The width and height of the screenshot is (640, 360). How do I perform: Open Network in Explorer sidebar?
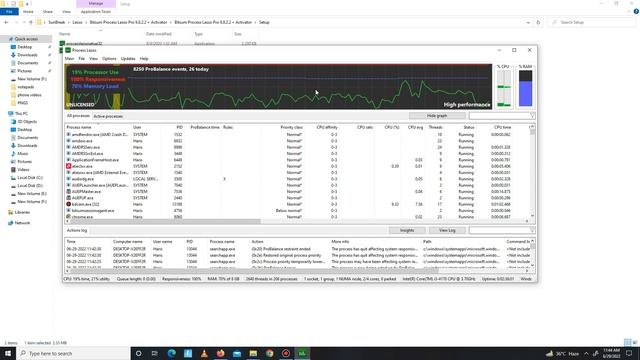22,223
